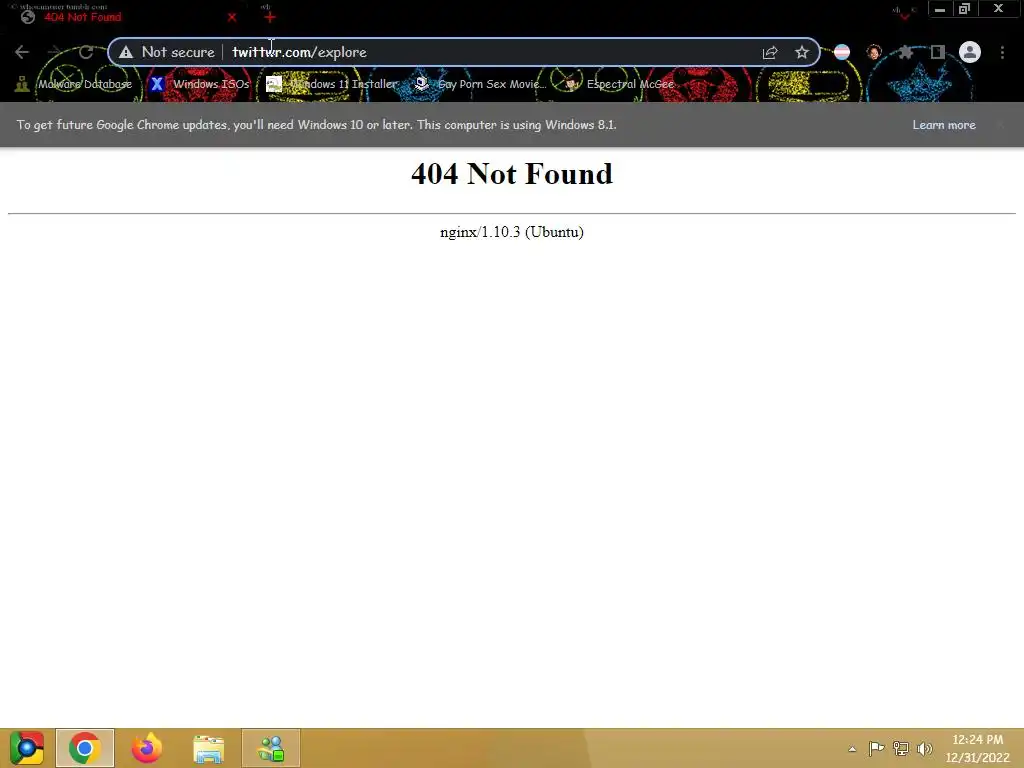Go back using the browser back arrow
The height and width of the screenshot is (768, 1024).
tap(22, 52)
